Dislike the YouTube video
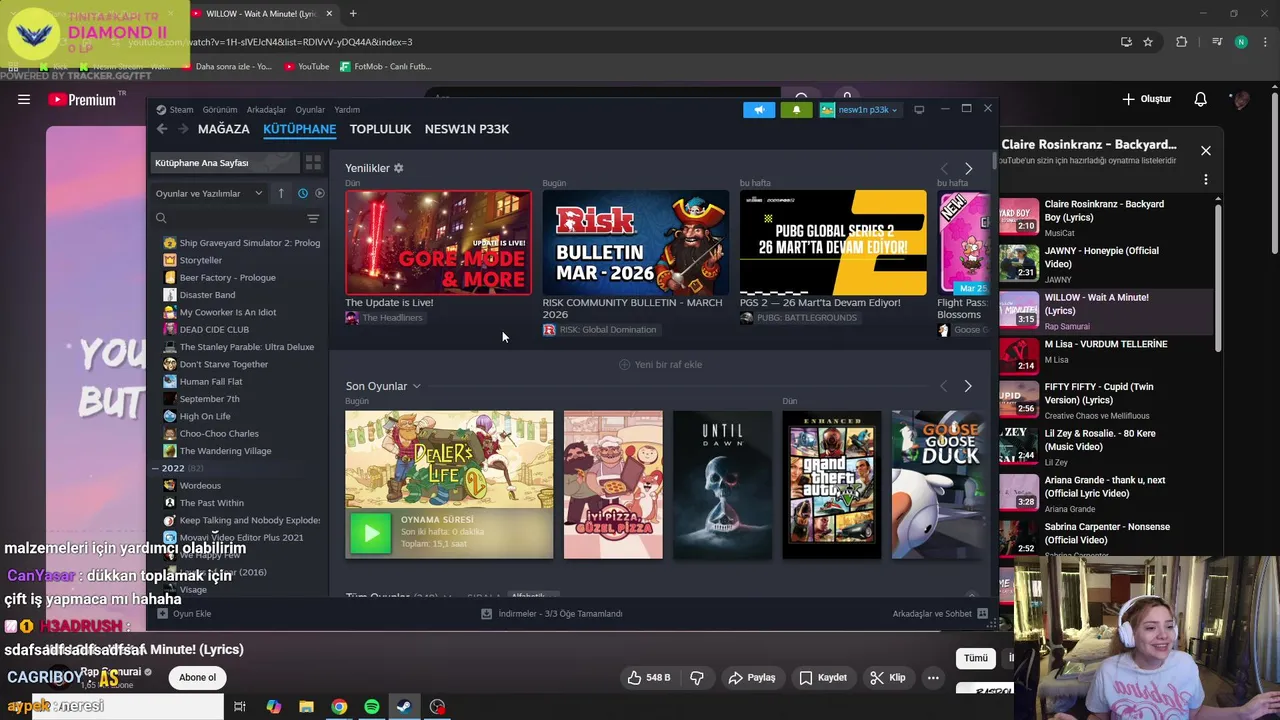1280x720 pixels. point(697,678)
